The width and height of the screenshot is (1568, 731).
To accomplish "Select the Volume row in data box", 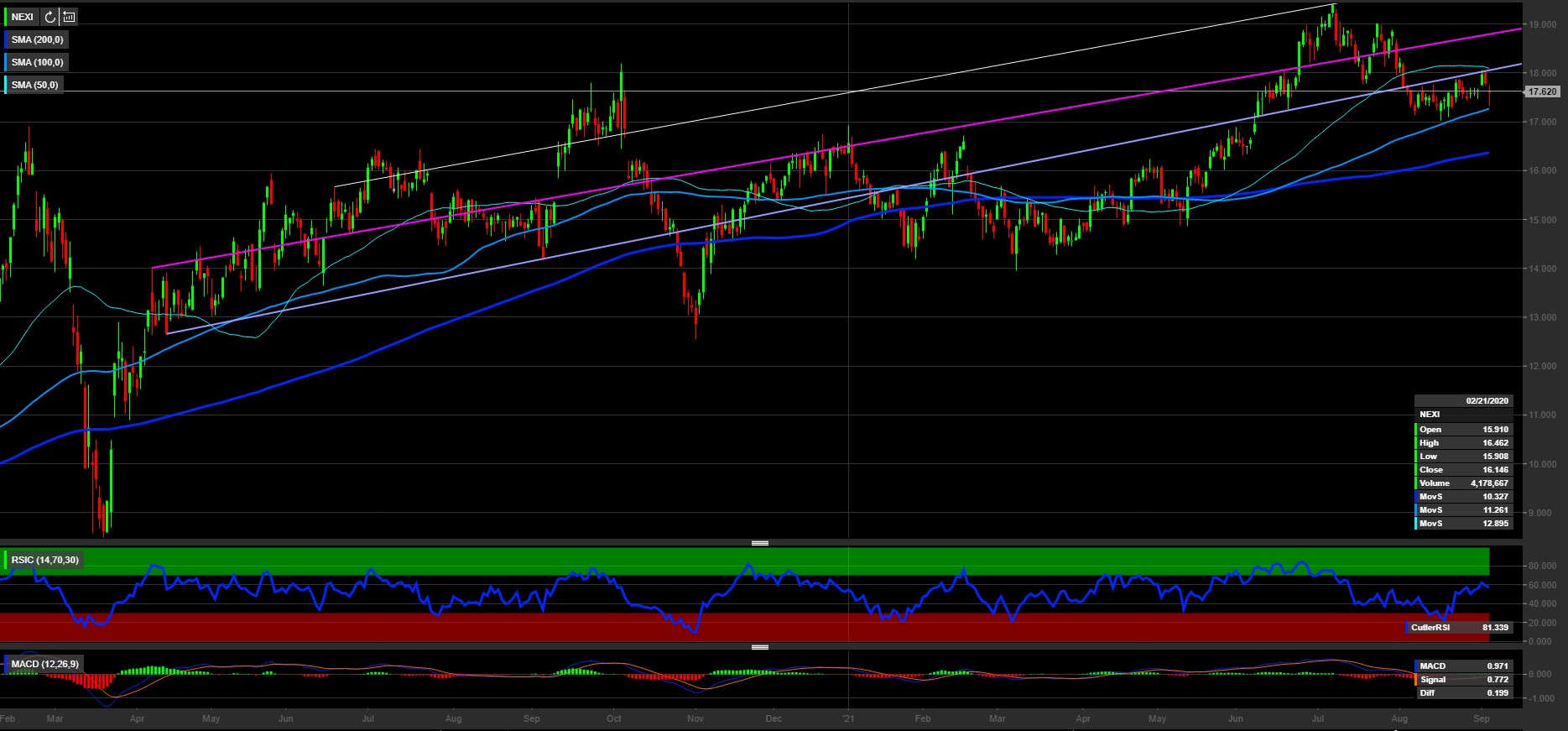I will coord(1463,483).
